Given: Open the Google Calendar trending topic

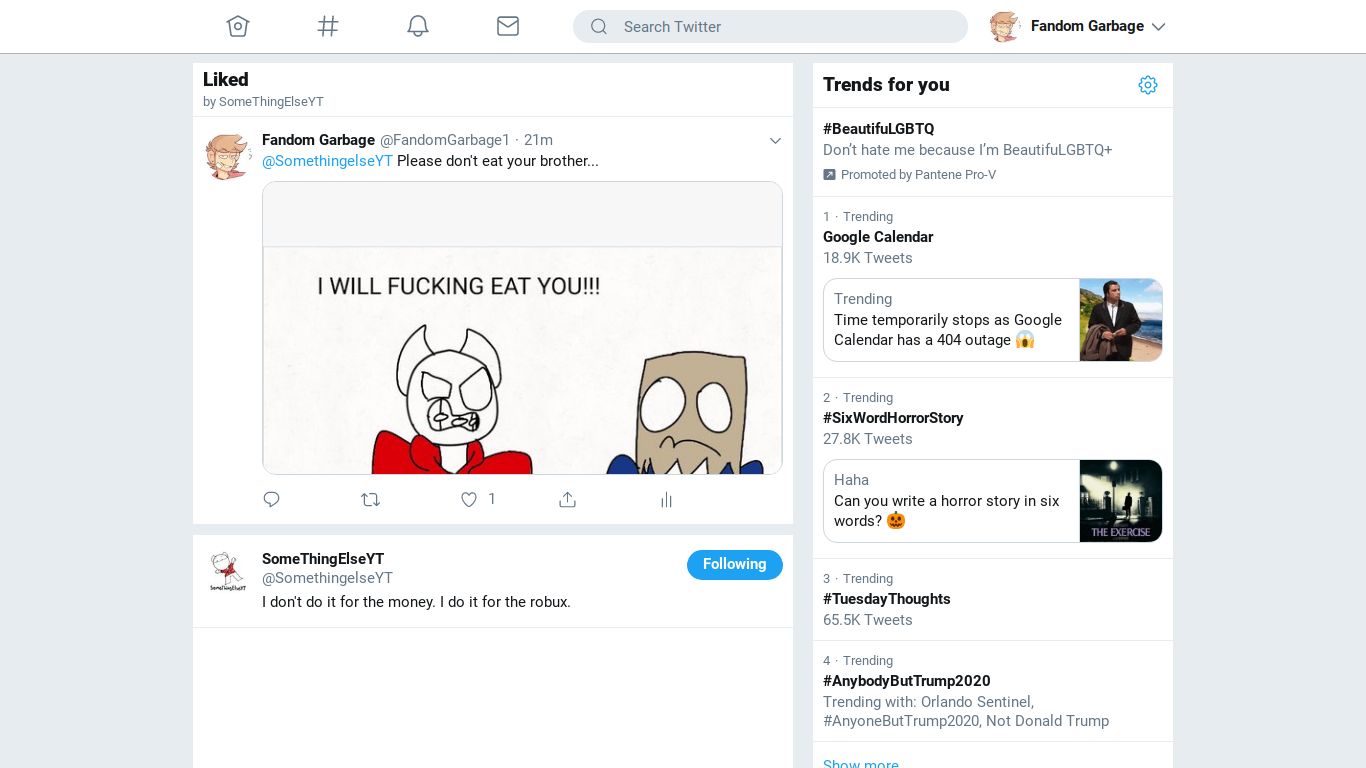Looking at the screenshot, I should click(x=878, y=237).
